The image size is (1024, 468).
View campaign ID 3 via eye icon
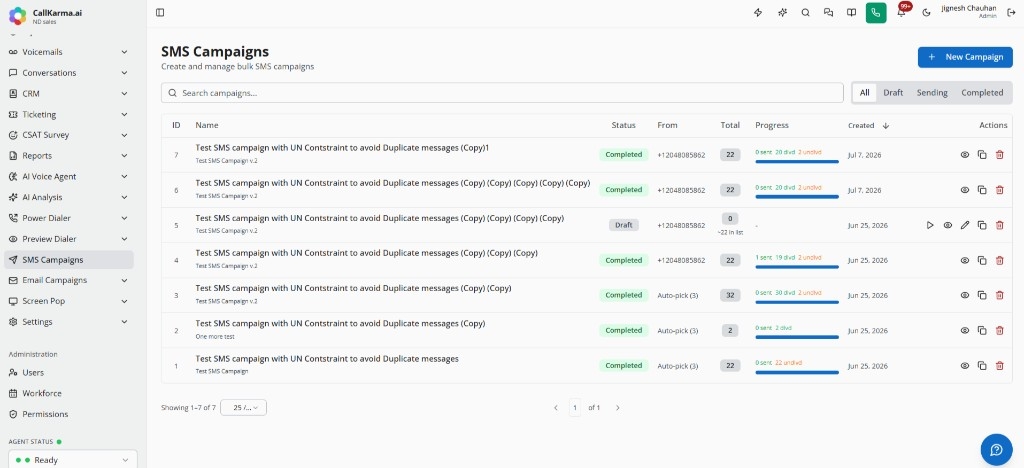tap(965, 295)
